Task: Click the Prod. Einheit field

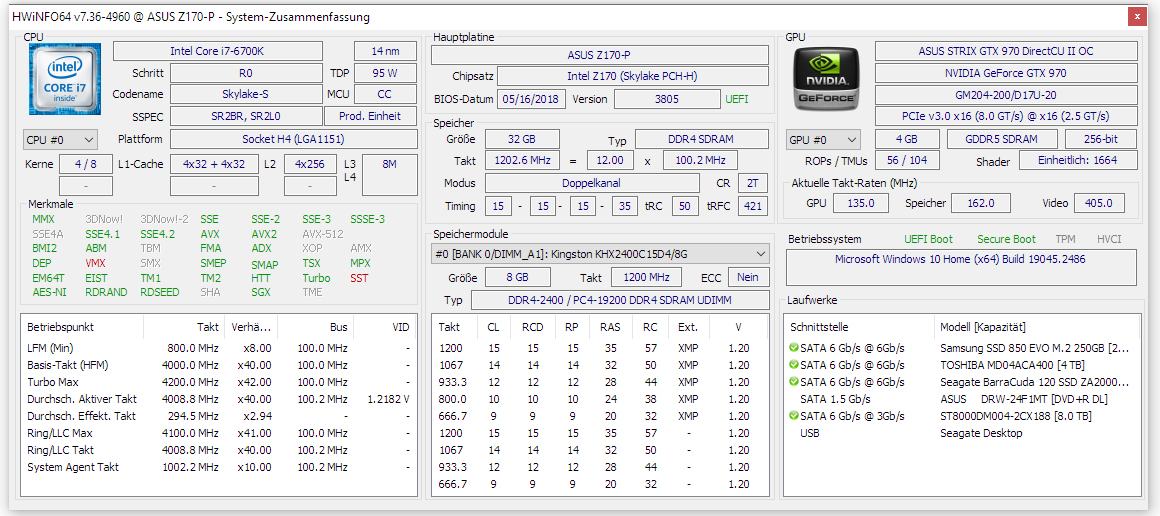Action: 371,116
